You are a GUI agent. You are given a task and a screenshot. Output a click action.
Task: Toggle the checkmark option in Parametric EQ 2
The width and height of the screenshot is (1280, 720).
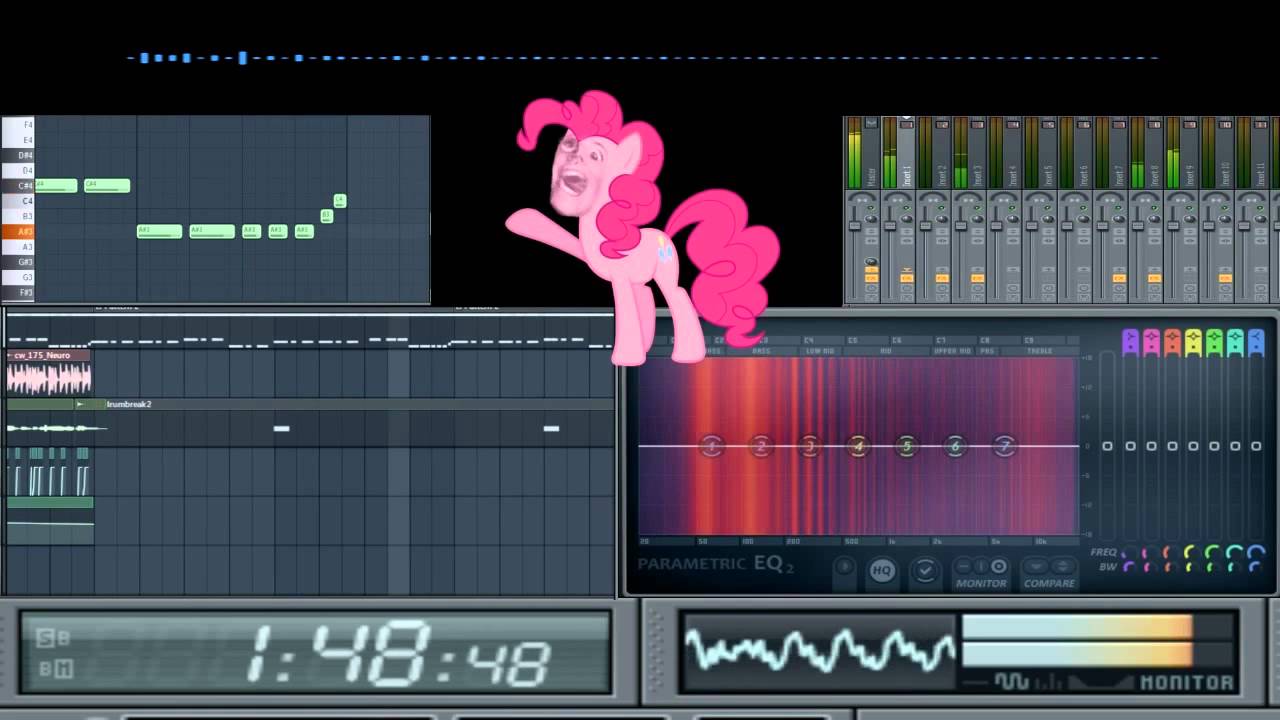(x=925, y=570)
